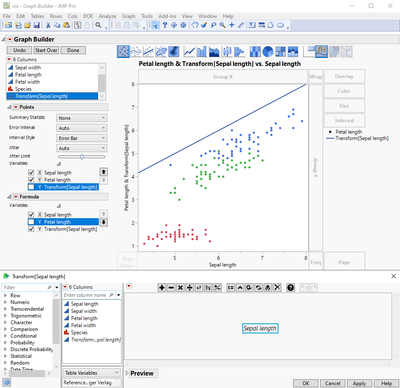400x388 pixels.
Task: Open the Summary Statistic dropdown
Action: [81, 118]
